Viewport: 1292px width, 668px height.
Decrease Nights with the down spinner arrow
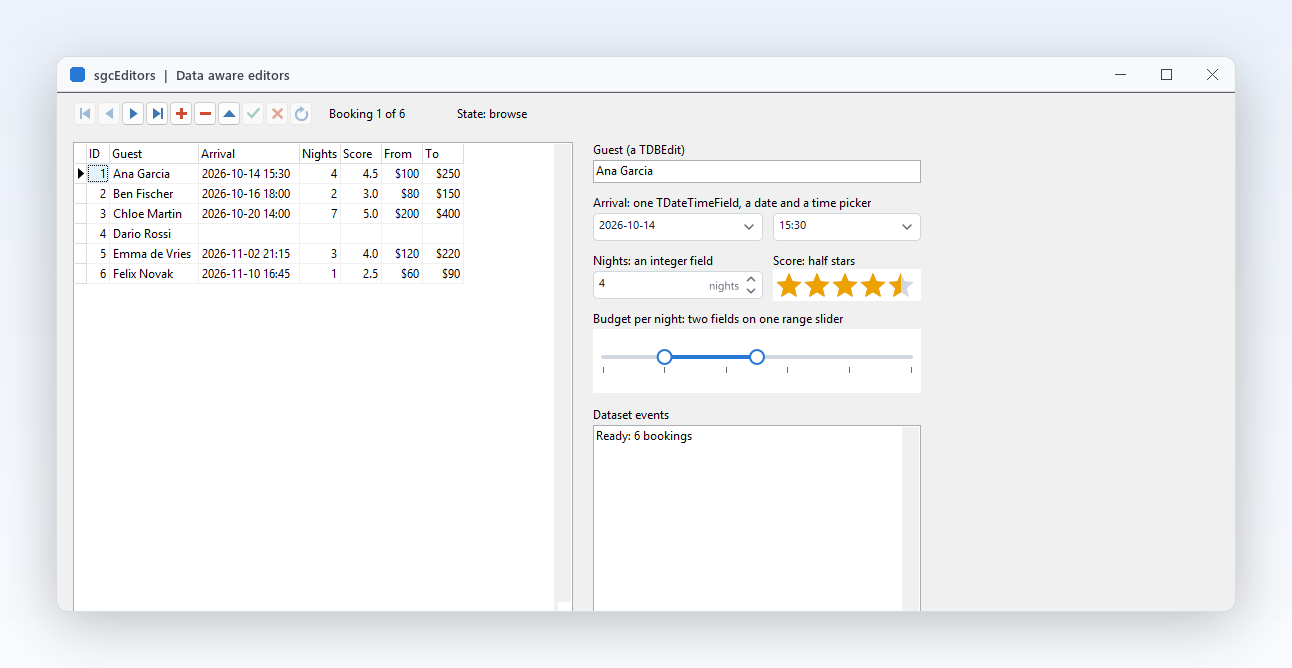tap(751, 291)
